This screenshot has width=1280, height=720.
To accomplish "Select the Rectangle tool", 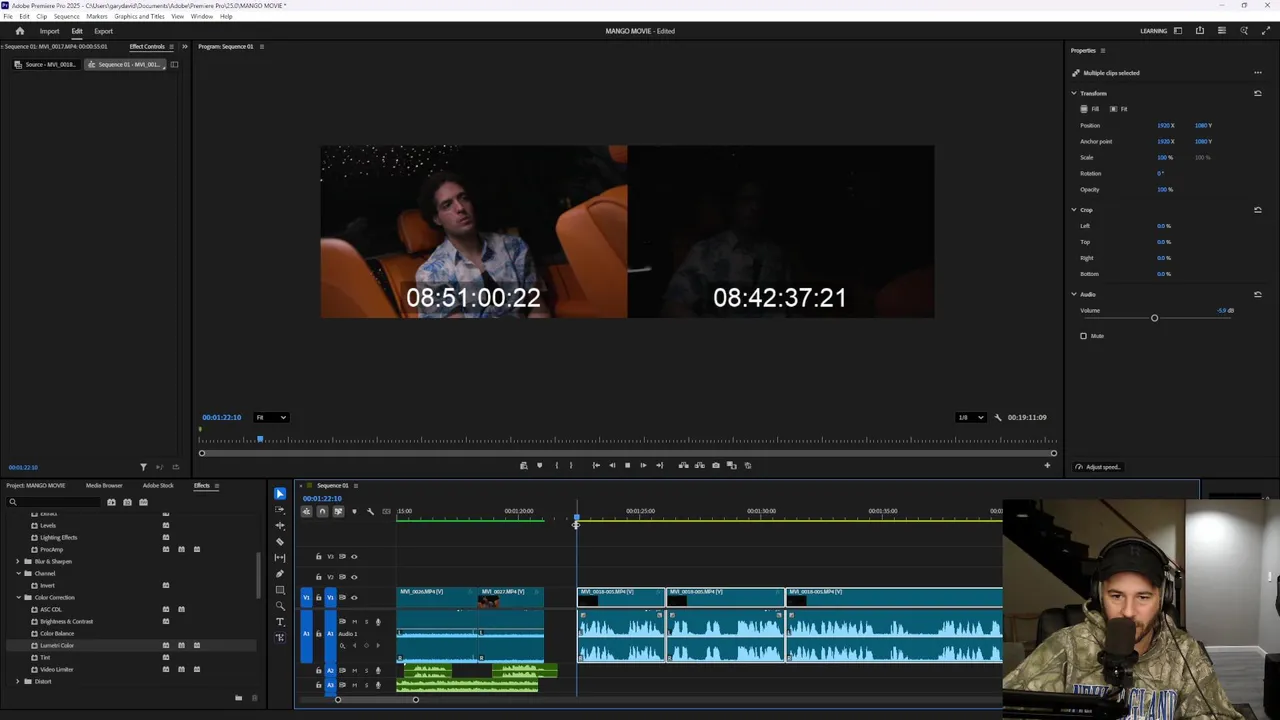I will click(x=280, y=590).
